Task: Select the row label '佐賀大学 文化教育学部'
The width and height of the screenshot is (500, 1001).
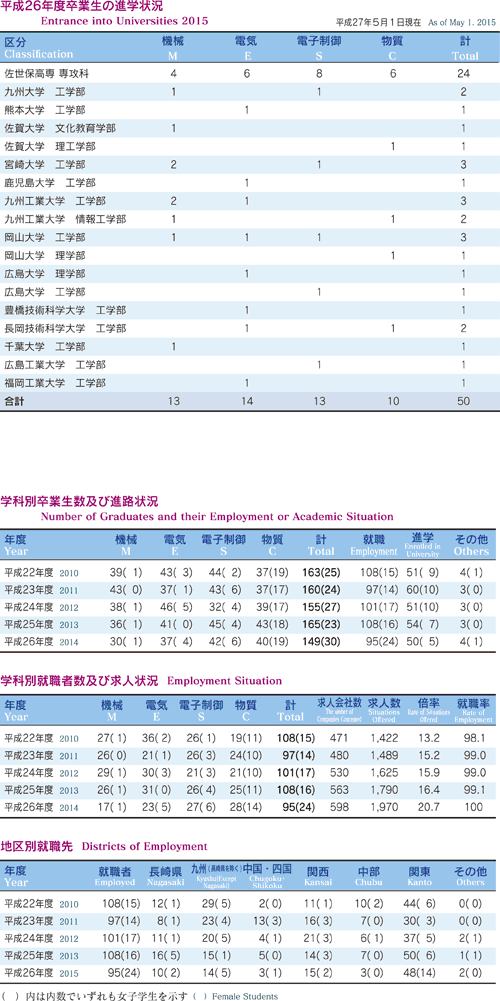Action: 60,128
